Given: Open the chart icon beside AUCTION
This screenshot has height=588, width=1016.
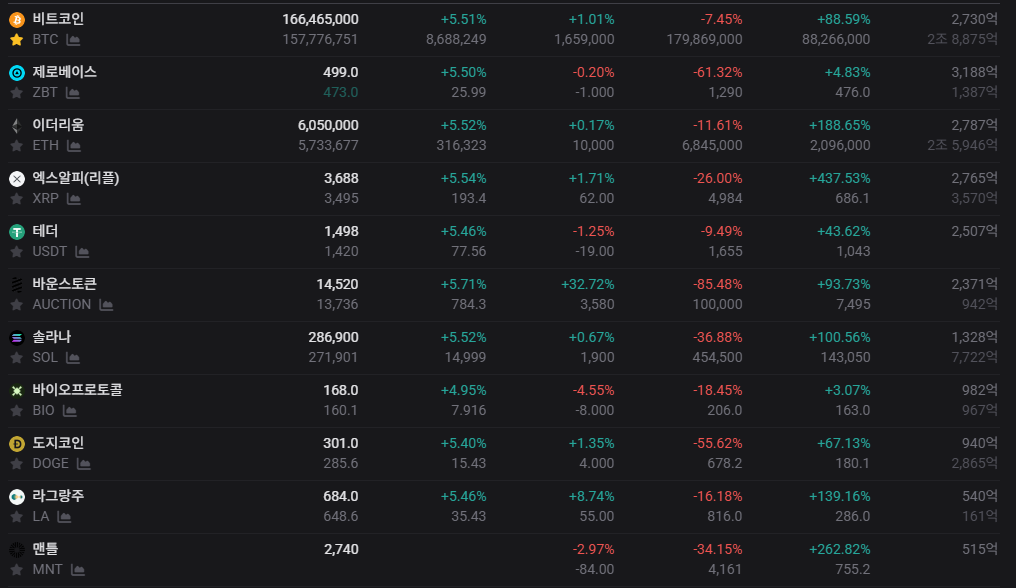Looking at the screenshot, I should click(105, 305).
